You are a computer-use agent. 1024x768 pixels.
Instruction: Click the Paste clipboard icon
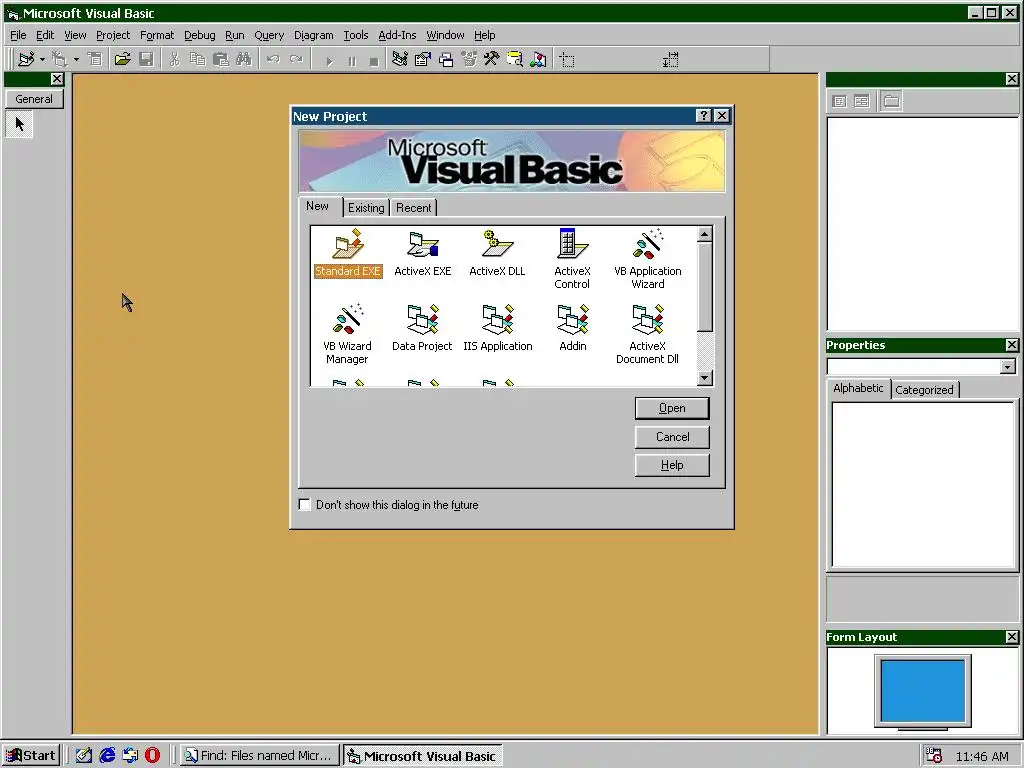(221, 59)
